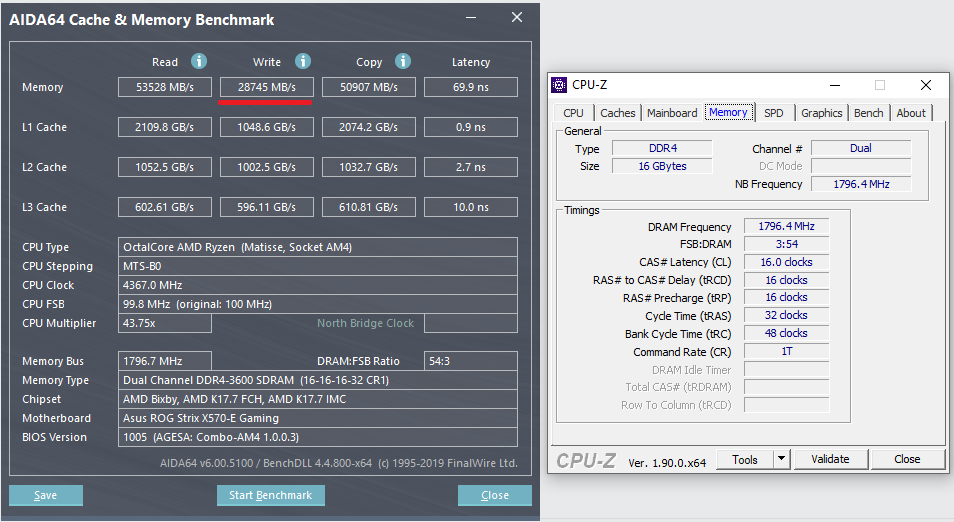The height and width of the screenshot is (522, 954).
Task: Open the Bench tab in CPU-Z
Action: pos(868,113)
